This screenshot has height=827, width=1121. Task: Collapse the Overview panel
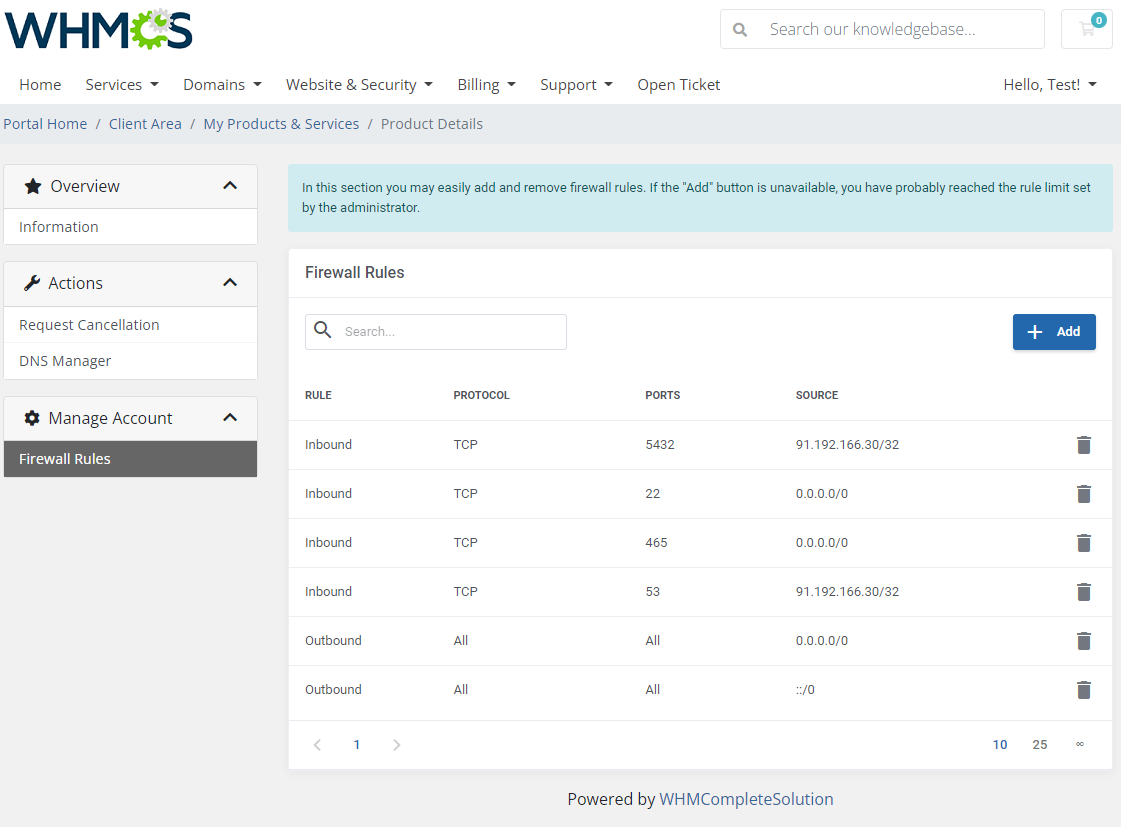[229, 186]
